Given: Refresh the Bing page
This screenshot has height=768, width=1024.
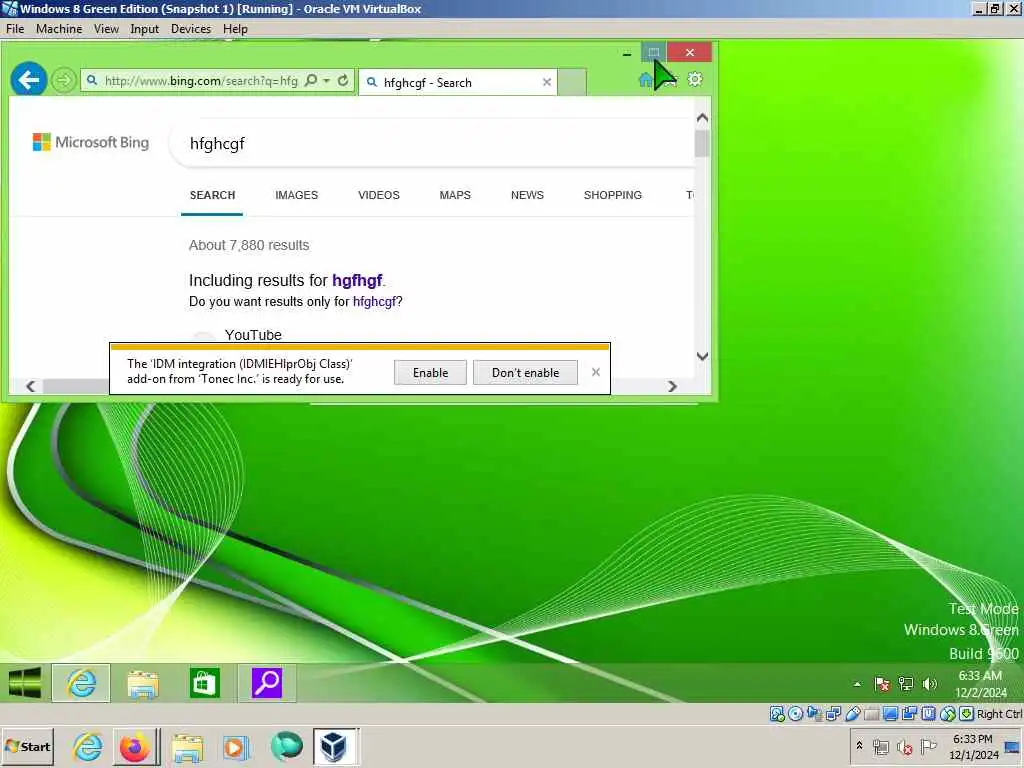Looking at the screenshot, I should (343, 80).
